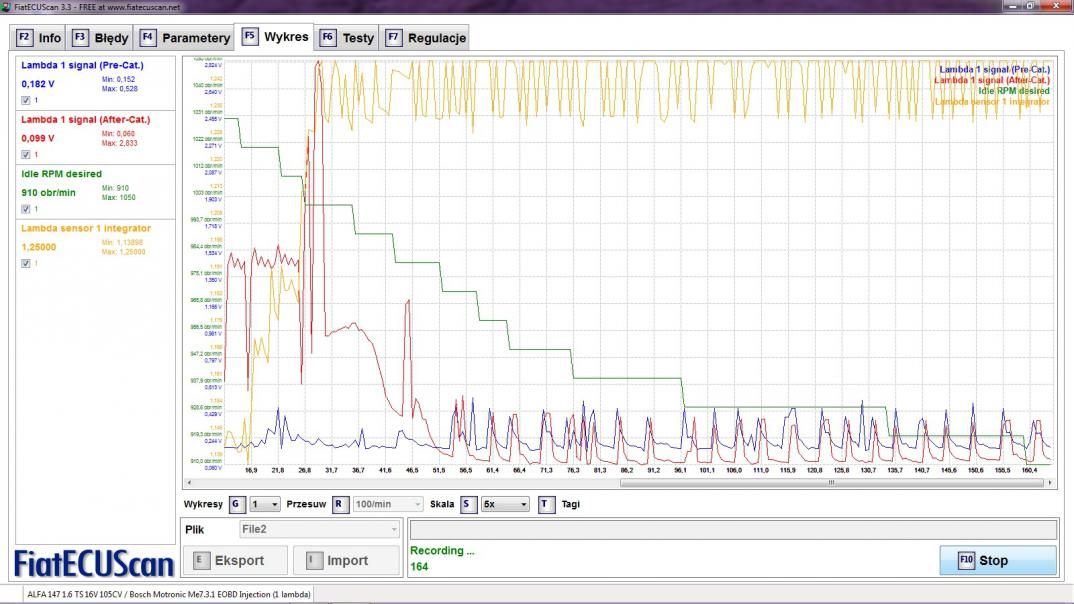Click the F4 key icon beside Parametery

[148, 38]
